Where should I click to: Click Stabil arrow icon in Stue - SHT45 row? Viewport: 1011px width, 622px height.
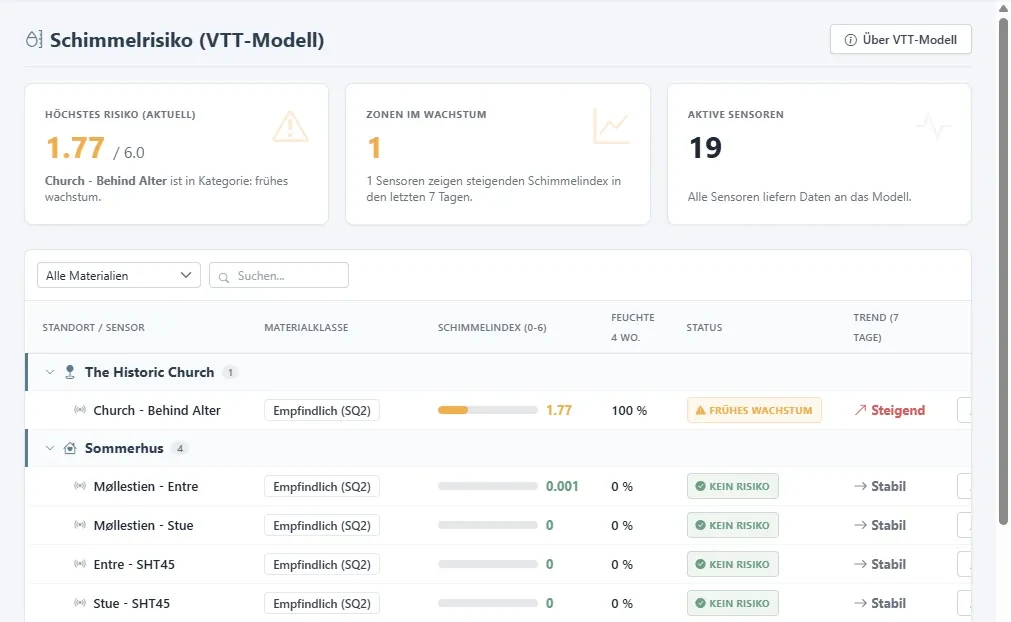coord(860,603)
